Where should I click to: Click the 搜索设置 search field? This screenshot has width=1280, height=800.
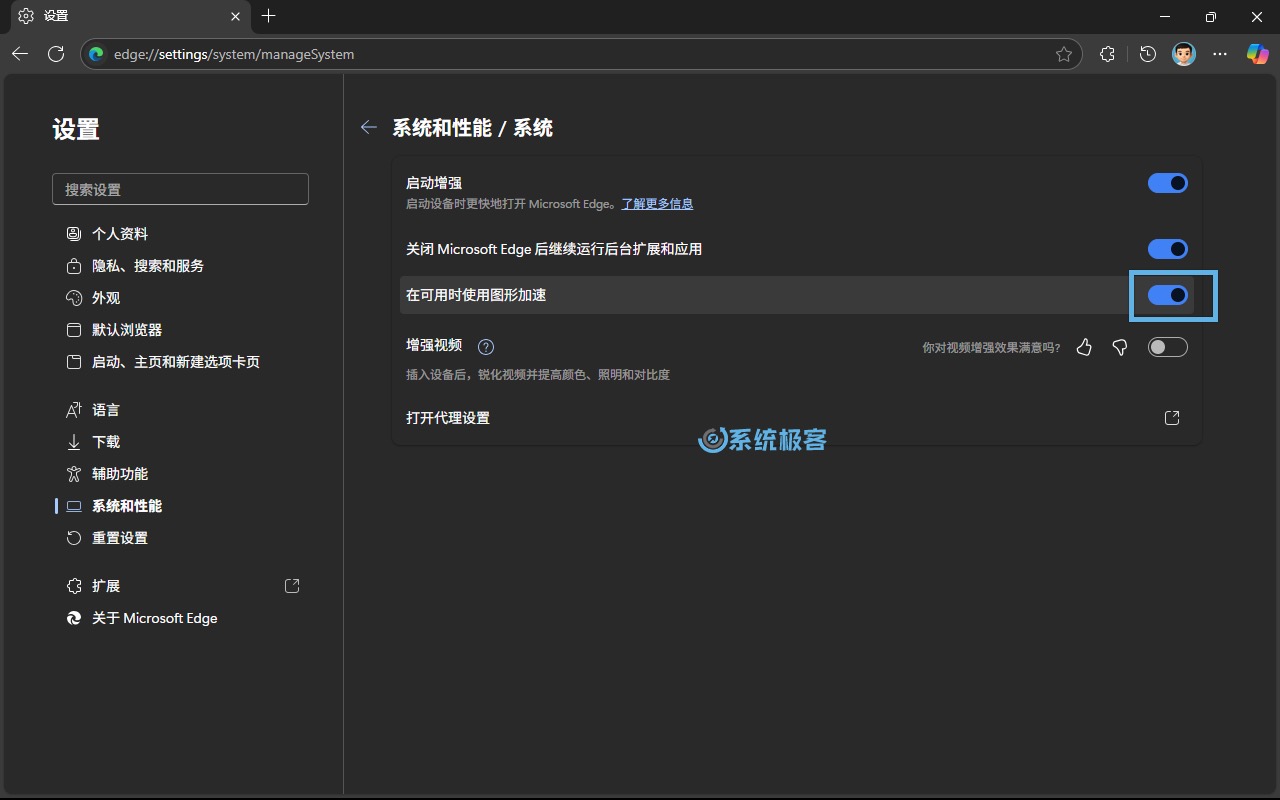coord(180,189)
